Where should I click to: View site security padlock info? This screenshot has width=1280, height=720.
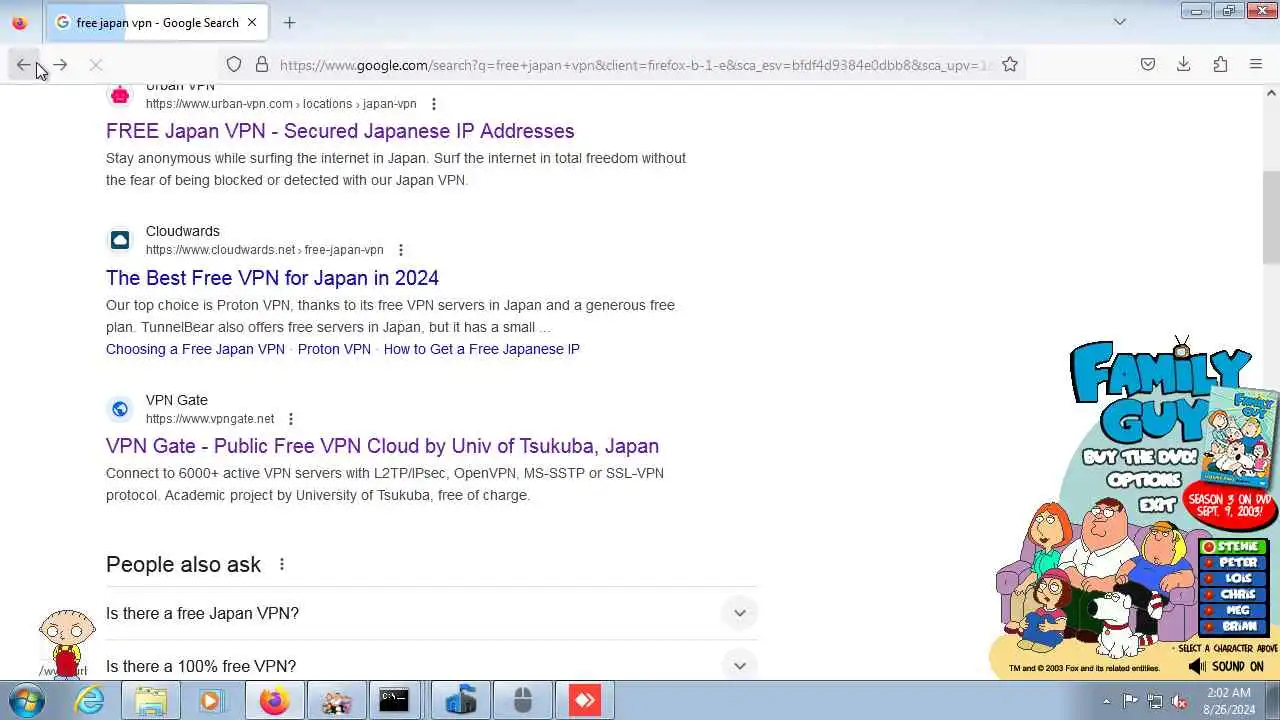(x=262, y=65)
